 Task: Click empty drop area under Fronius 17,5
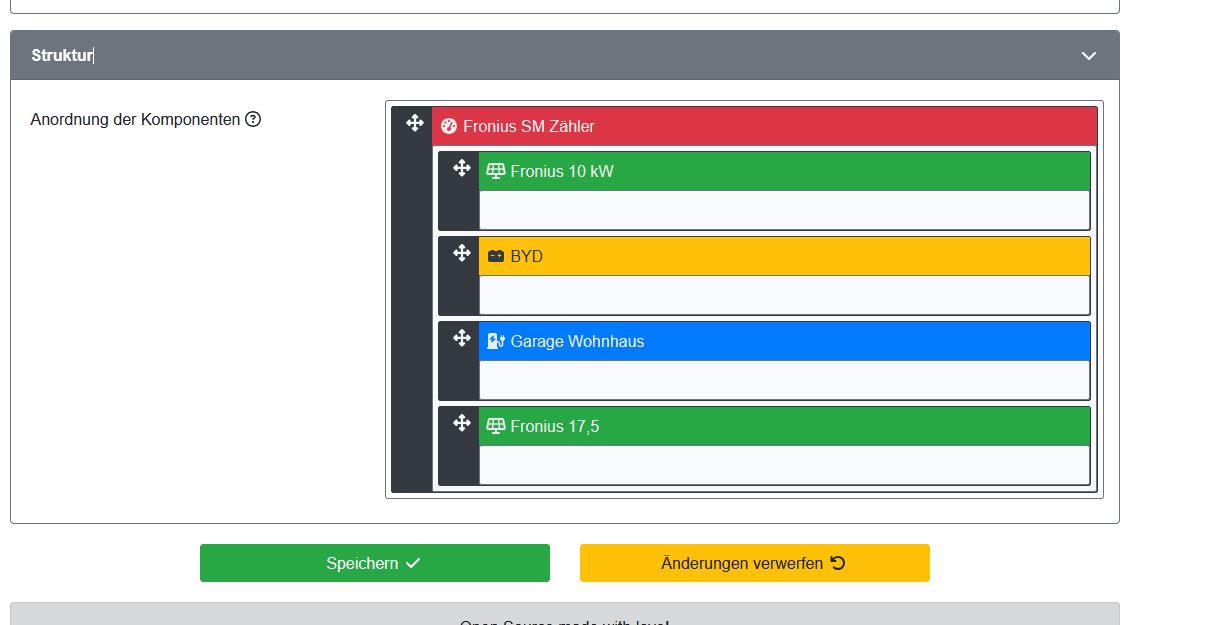tap(784, 465)
